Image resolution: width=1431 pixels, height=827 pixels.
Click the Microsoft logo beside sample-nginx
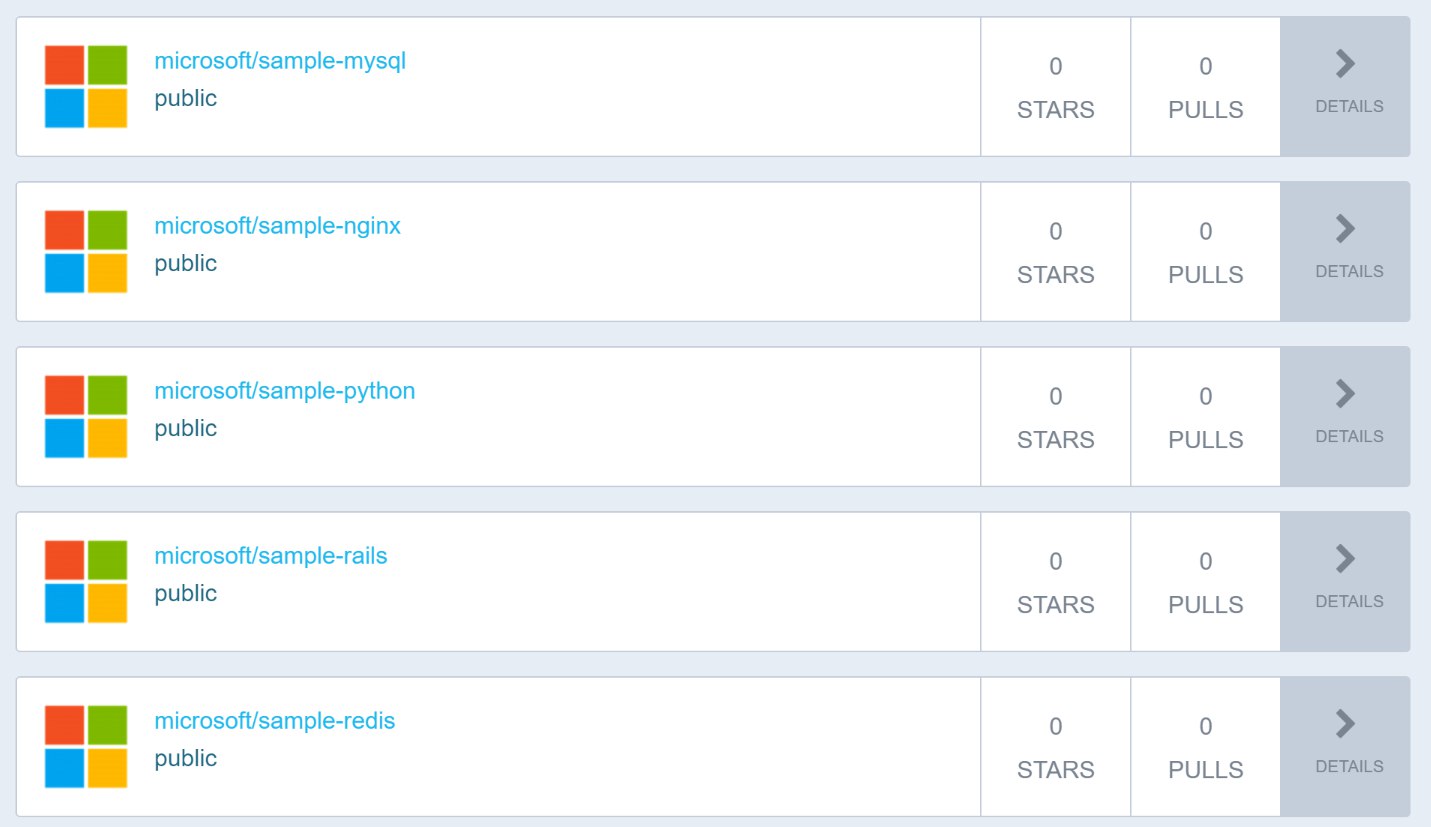click(x=86, y=251)
